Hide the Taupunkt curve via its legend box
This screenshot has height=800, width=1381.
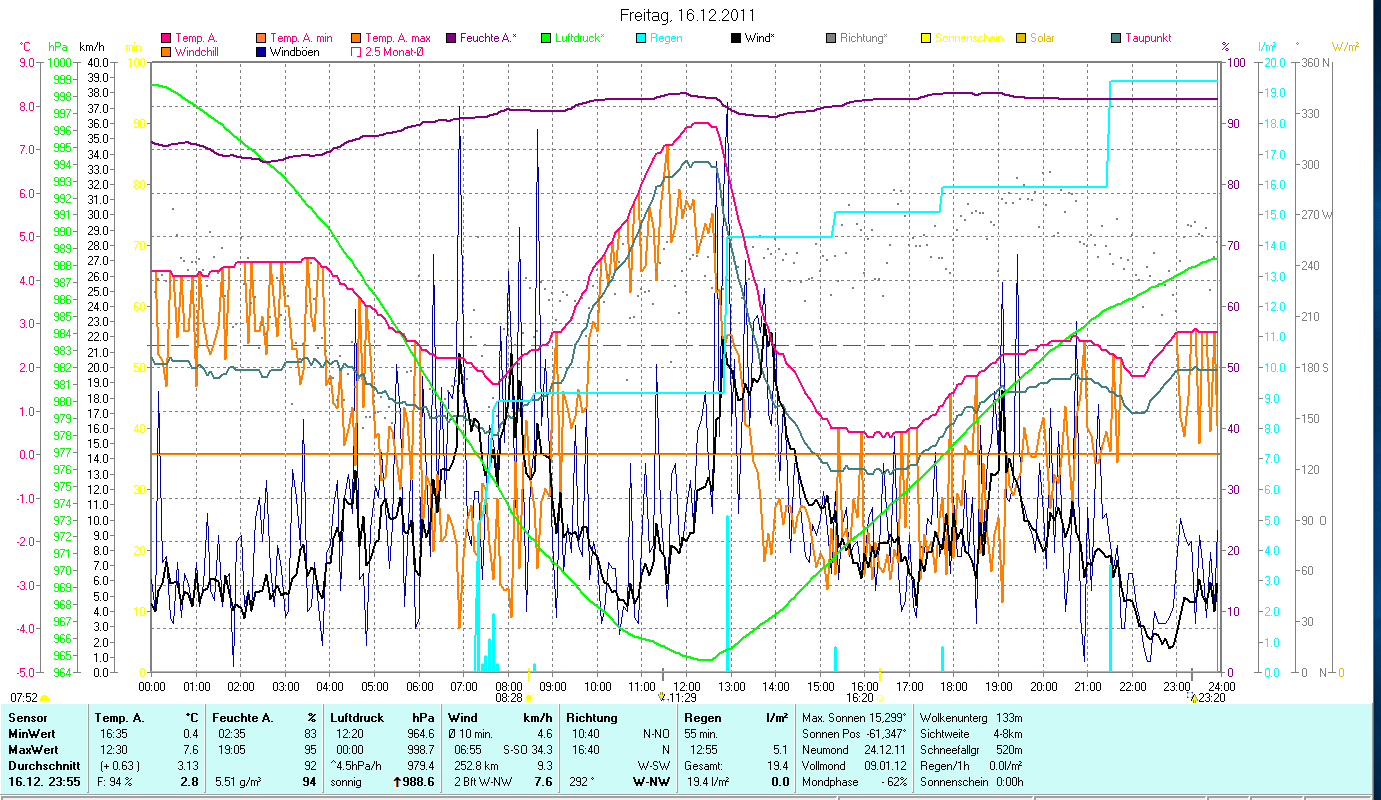click(x=1116, y=38)
